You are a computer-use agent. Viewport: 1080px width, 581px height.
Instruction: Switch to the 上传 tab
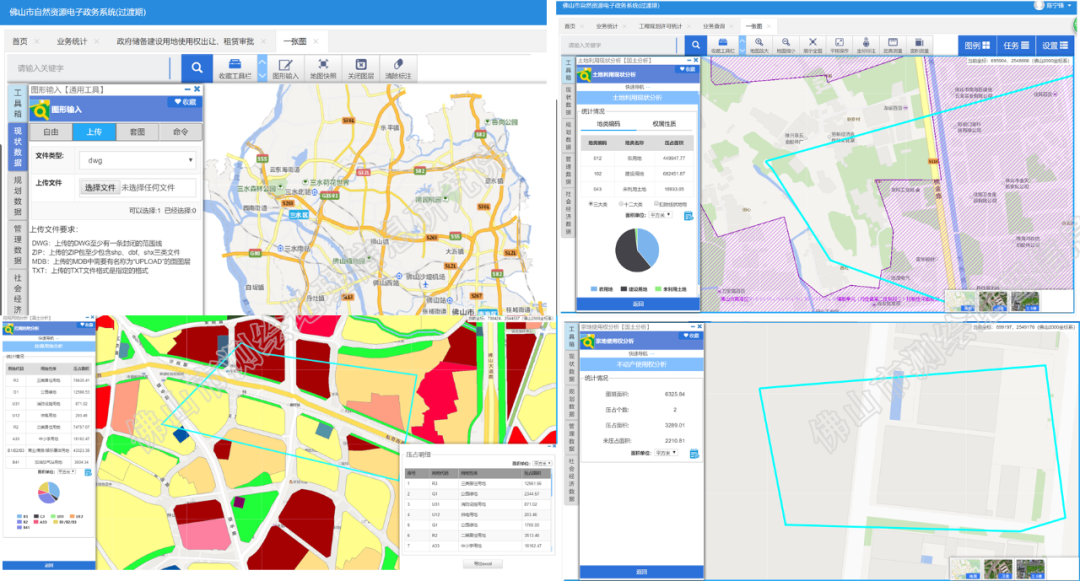click(94, 131)
